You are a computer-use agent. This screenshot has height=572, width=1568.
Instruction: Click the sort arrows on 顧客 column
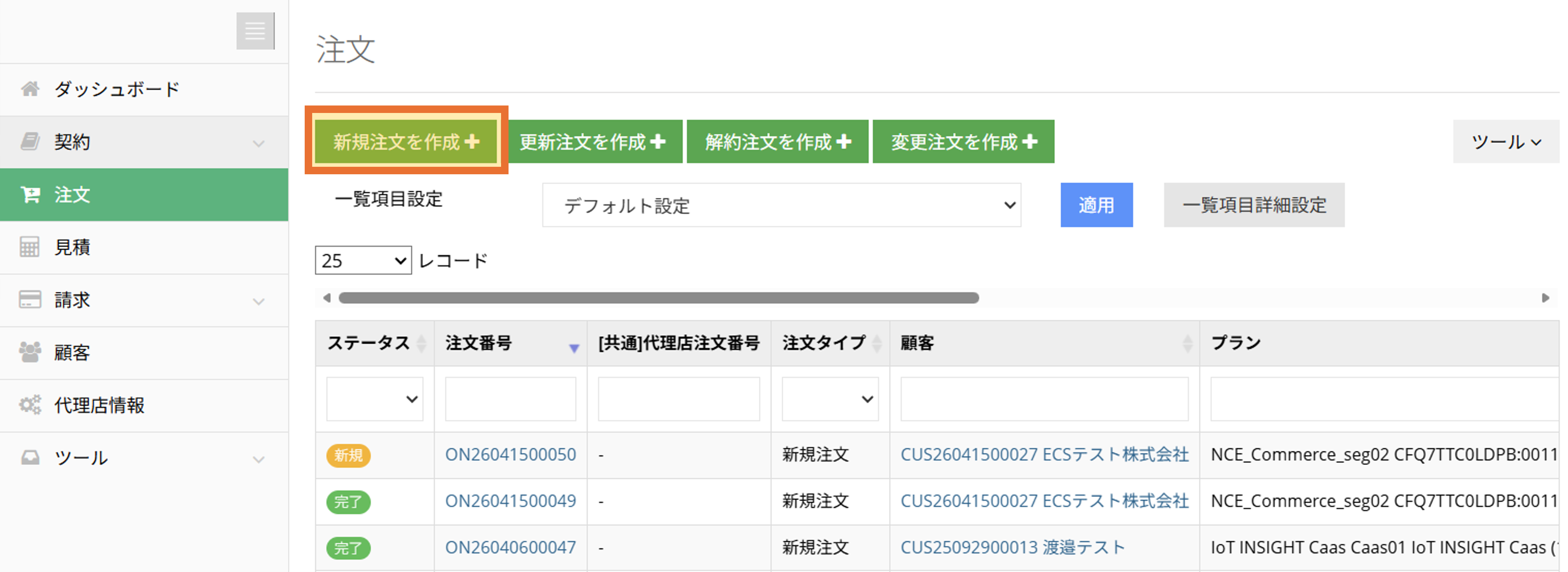(x=1187, y=344)
